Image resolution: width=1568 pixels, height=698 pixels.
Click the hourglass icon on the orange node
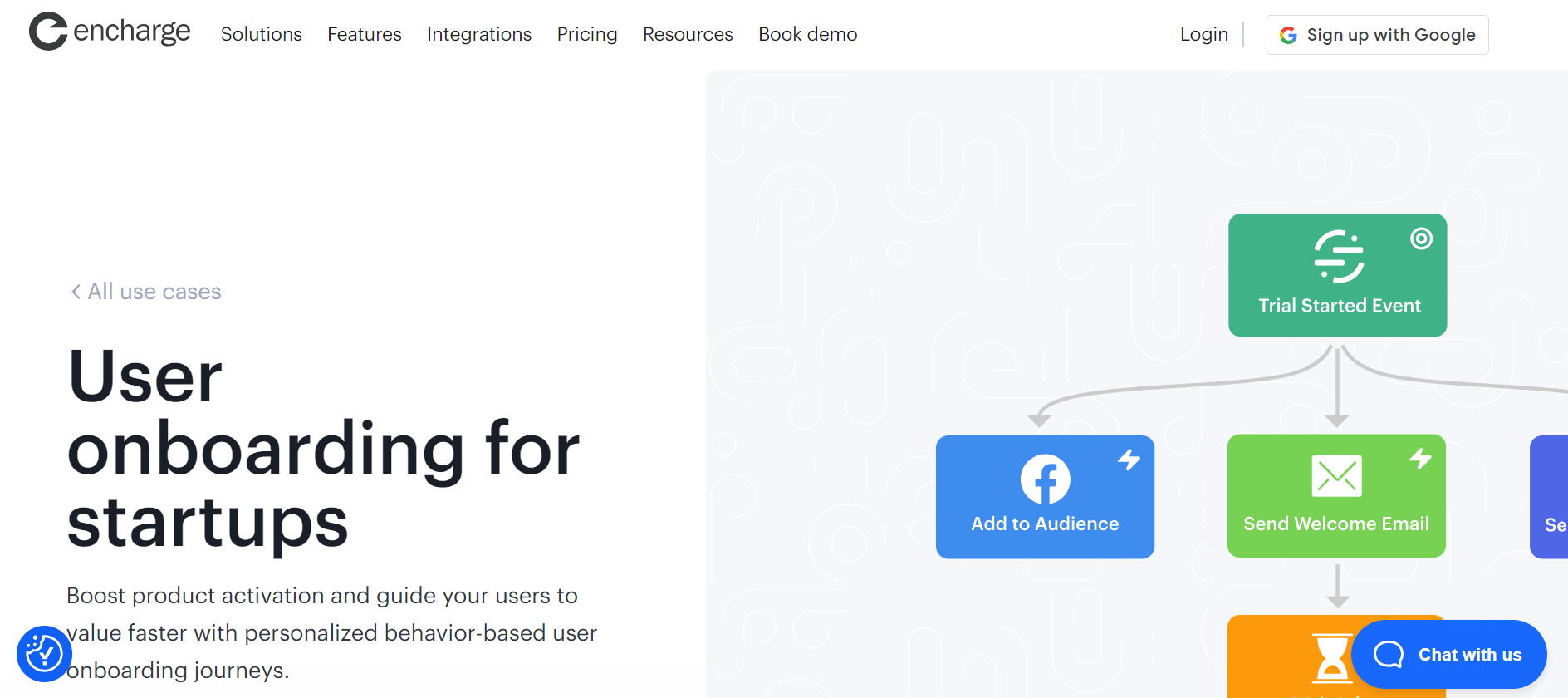(1331, 658)
